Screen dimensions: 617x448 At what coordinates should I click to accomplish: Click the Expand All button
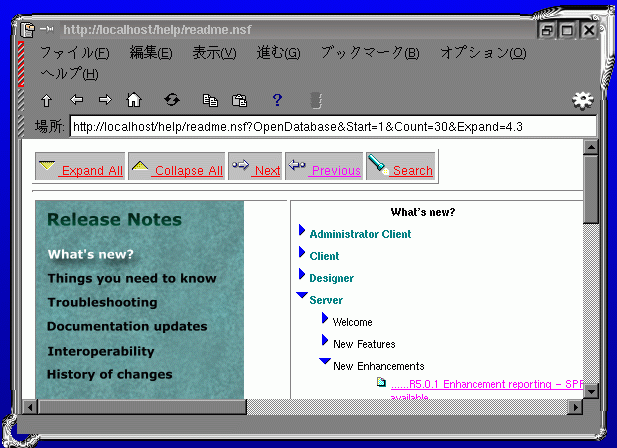click(80, 168)
